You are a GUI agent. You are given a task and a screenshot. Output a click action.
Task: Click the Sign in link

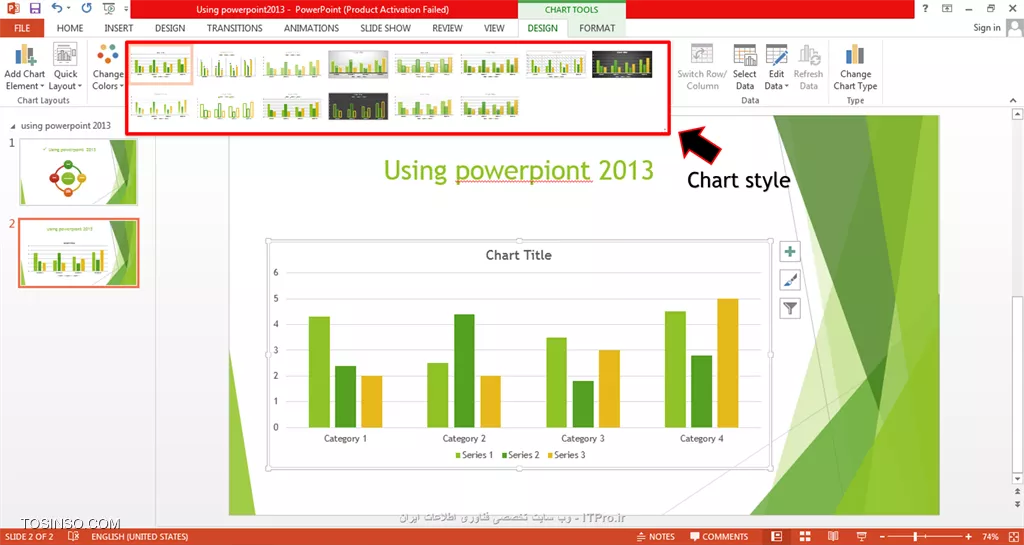(987, 27)
